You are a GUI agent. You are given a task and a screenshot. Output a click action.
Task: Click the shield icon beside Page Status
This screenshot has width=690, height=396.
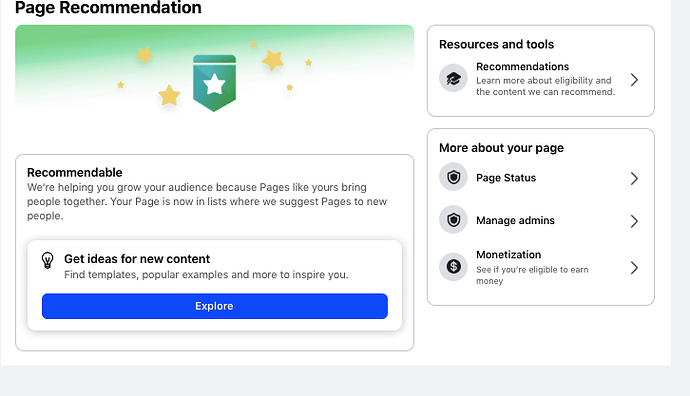[453, 177]
